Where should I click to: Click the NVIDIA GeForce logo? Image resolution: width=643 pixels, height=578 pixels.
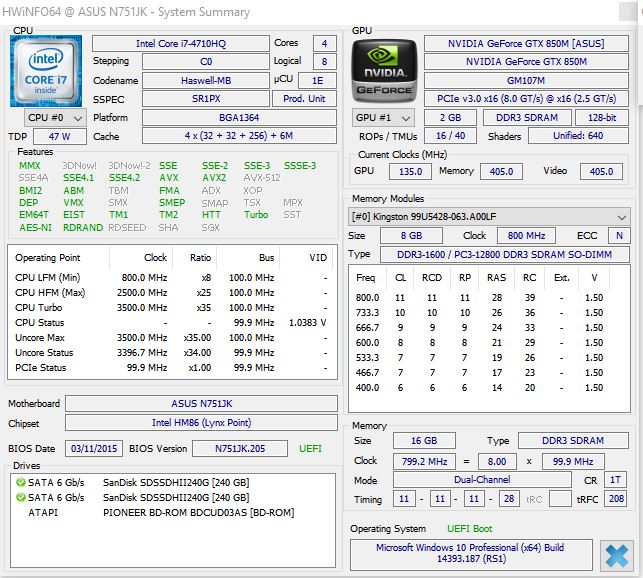384,71
